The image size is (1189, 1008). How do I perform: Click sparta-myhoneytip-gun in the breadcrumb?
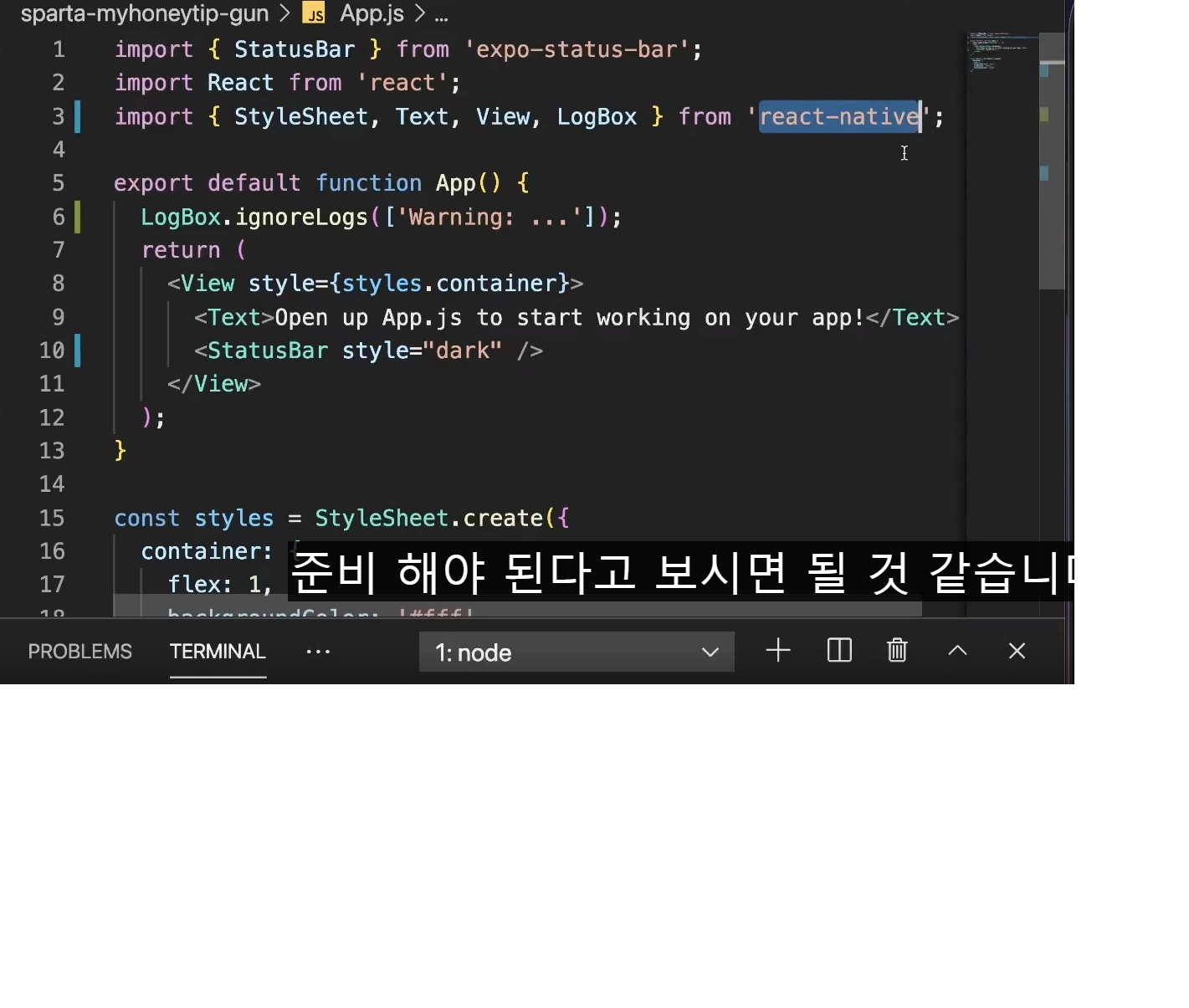(x=145, y=13)
